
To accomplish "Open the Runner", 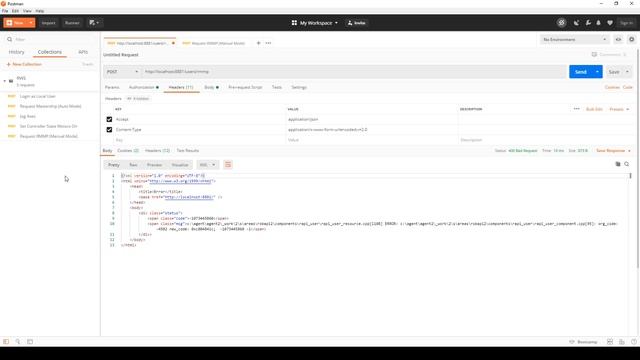I will tap(72, 23).
